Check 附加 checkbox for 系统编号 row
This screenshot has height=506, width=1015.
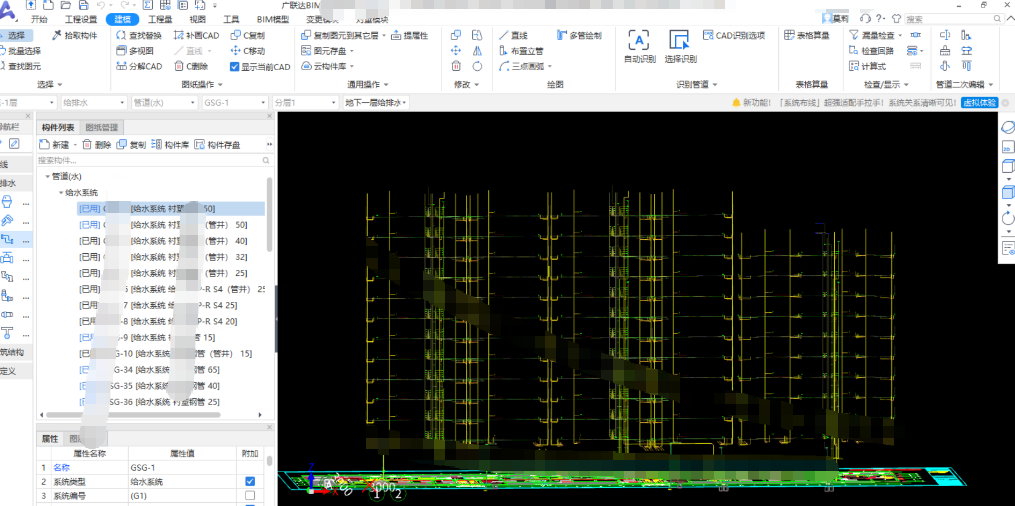coord(250,495)
